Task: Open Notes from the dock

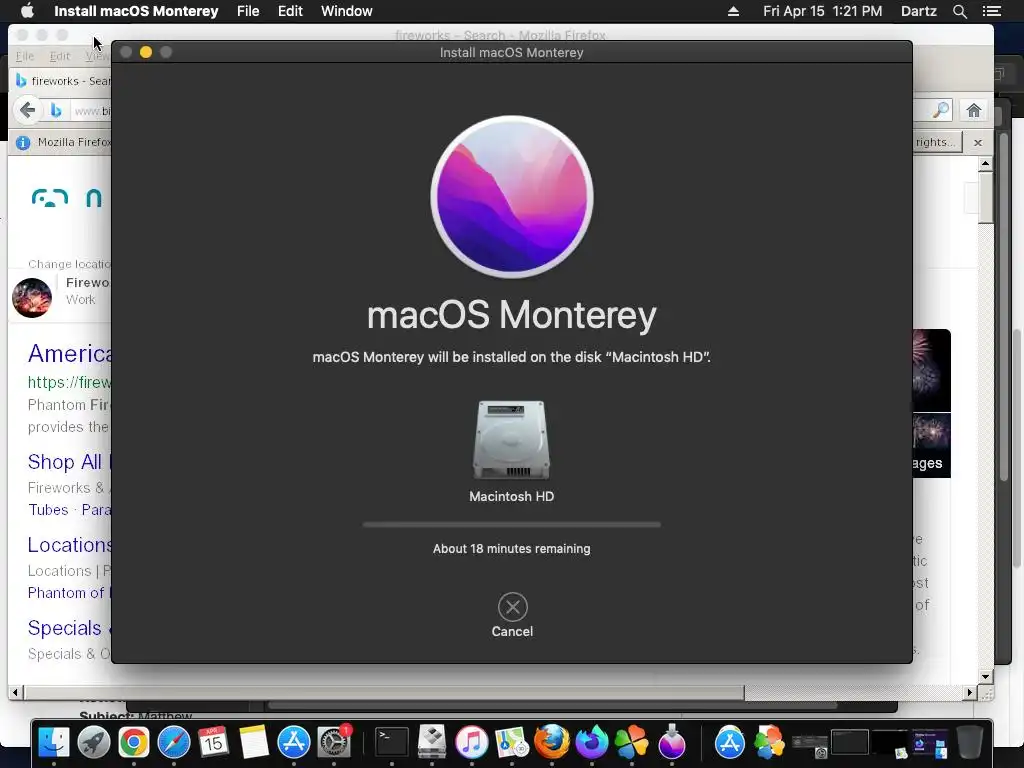Action: pyautogui.click(x=254, y=743)
